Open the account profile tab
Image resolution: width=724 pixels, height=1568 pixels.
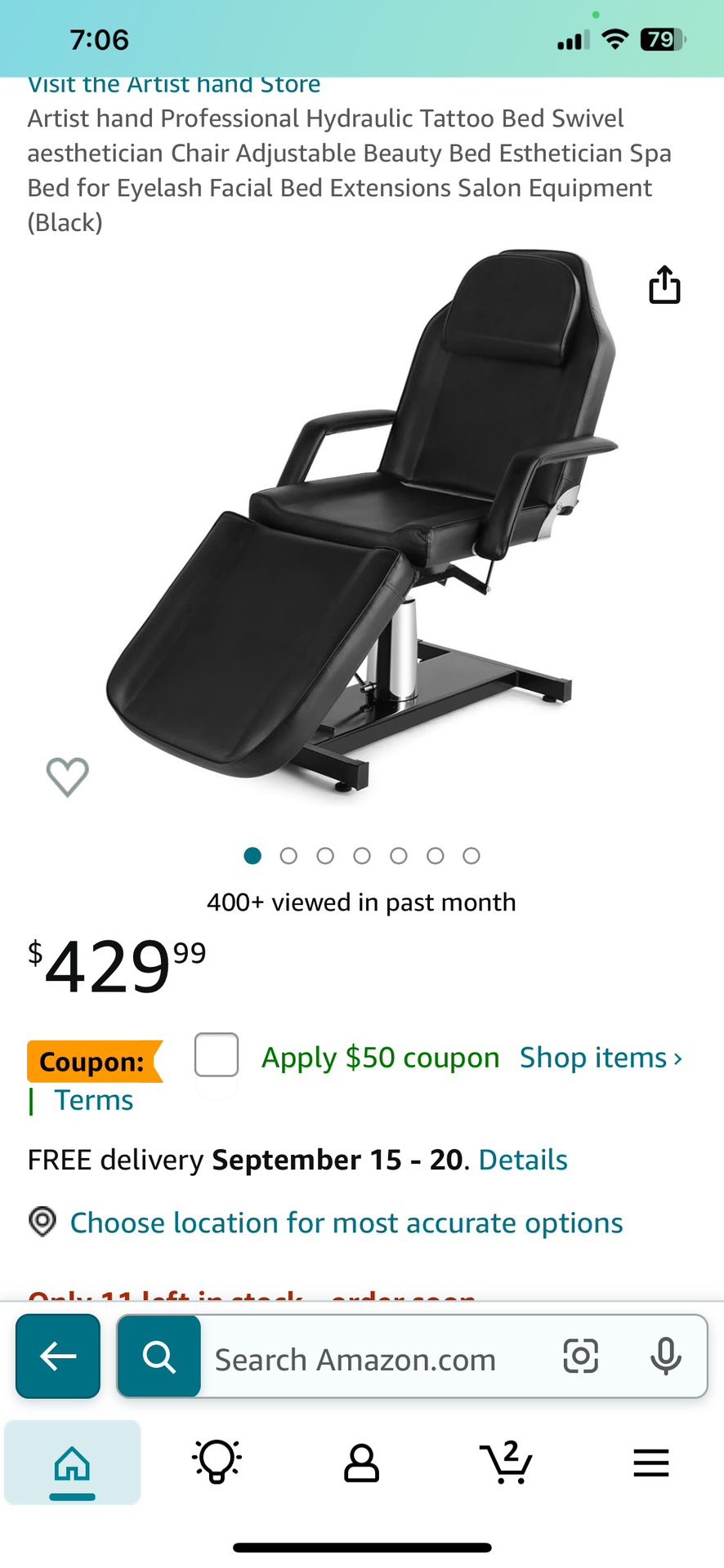(361, 1462)
